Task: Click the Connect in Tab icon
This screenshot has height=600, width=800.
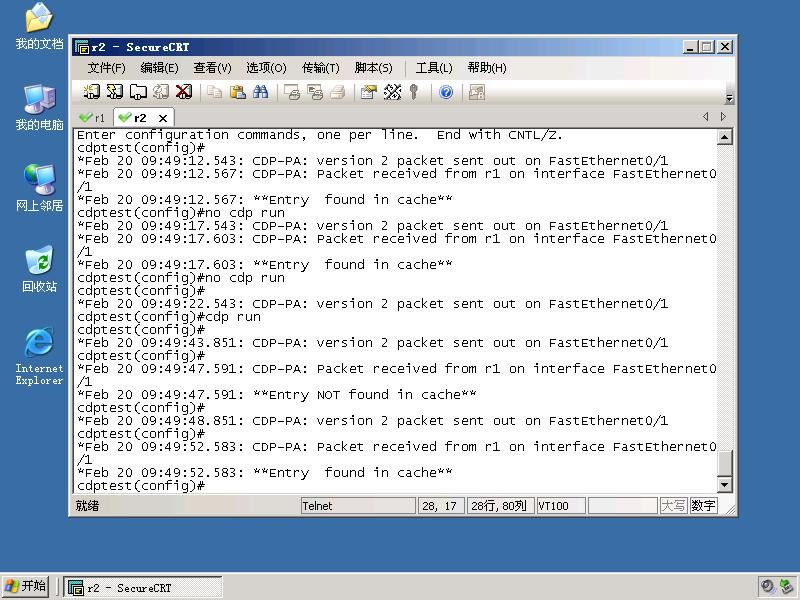Action: point(138,92)
